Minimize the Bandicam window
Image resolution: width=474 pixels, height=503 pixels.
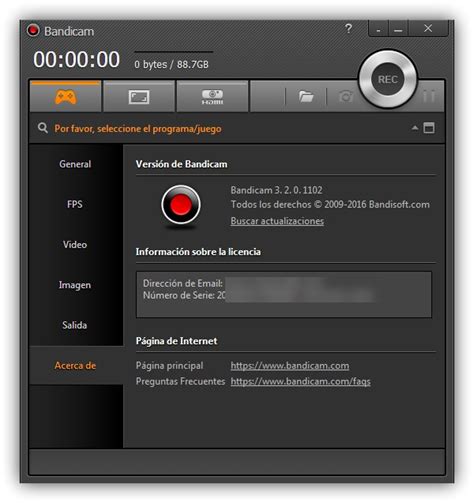pyautogui.click(x=398, y=29)
